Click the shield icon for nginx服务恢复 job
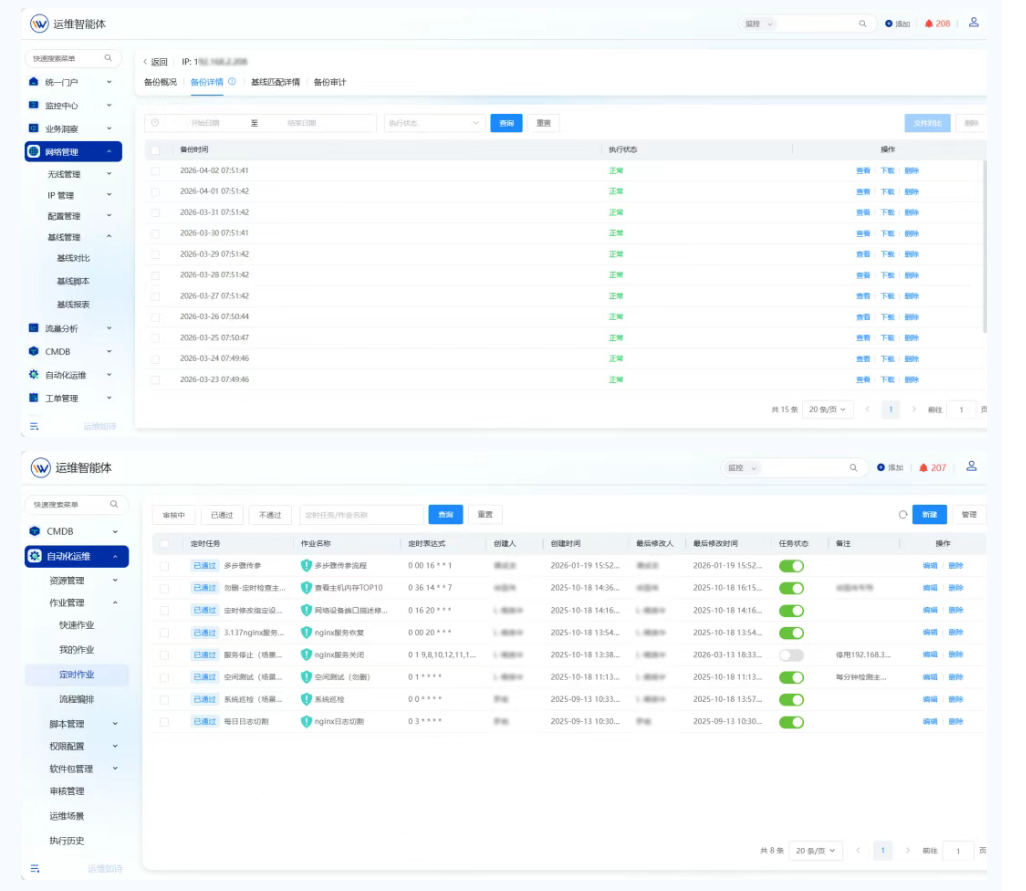1026x891 pixels. point(306,632)
